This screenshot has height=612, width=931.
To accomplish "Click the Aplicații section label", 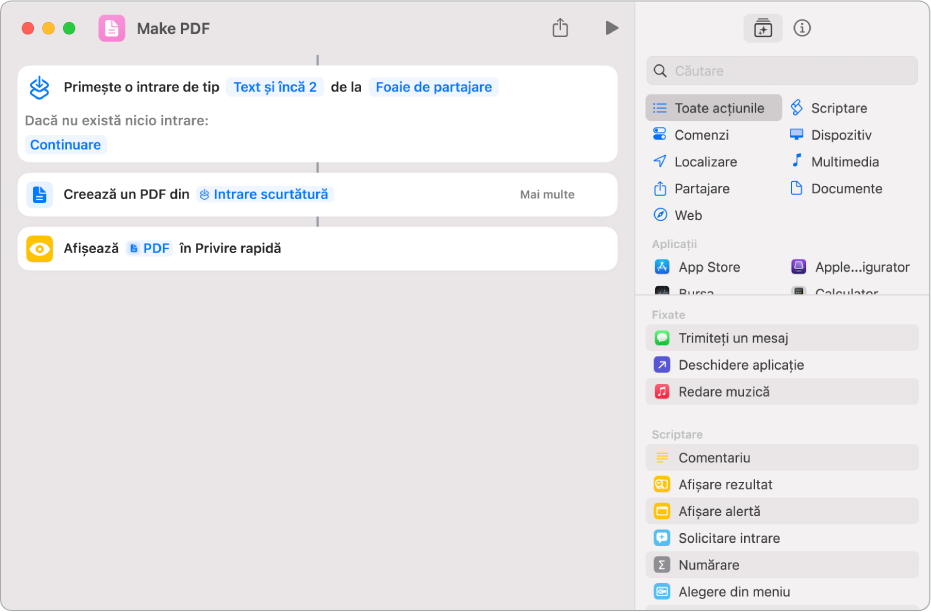I will pos(674,244).
